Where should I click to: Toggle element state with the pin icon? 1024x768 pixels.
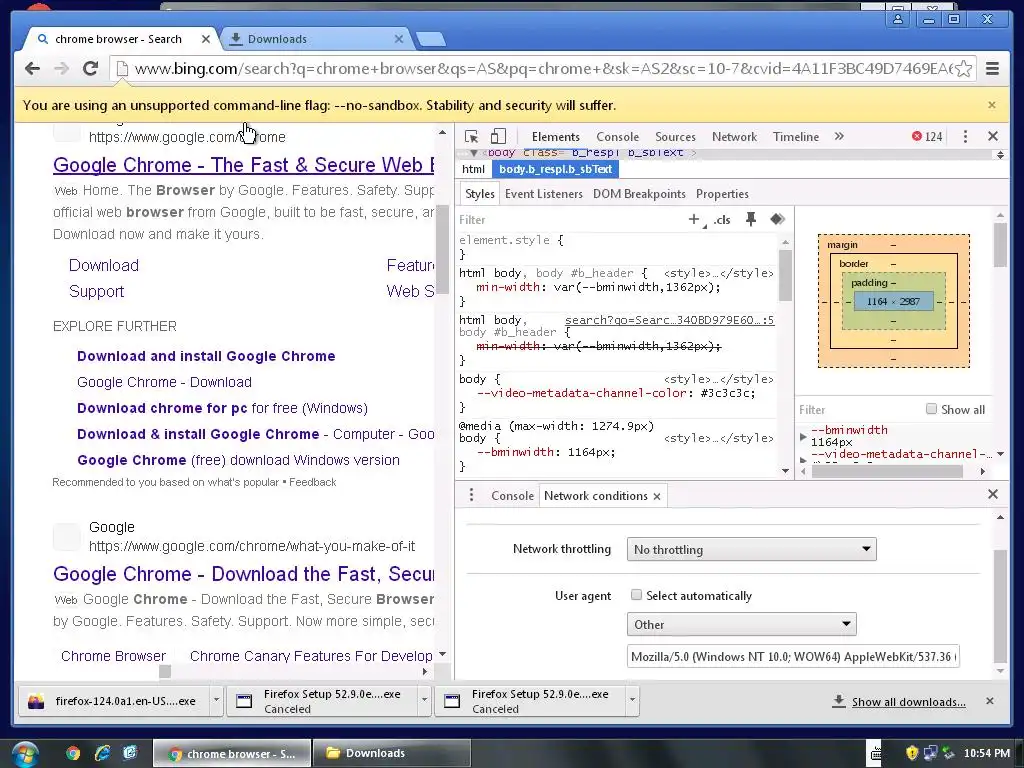click(751, 219)
